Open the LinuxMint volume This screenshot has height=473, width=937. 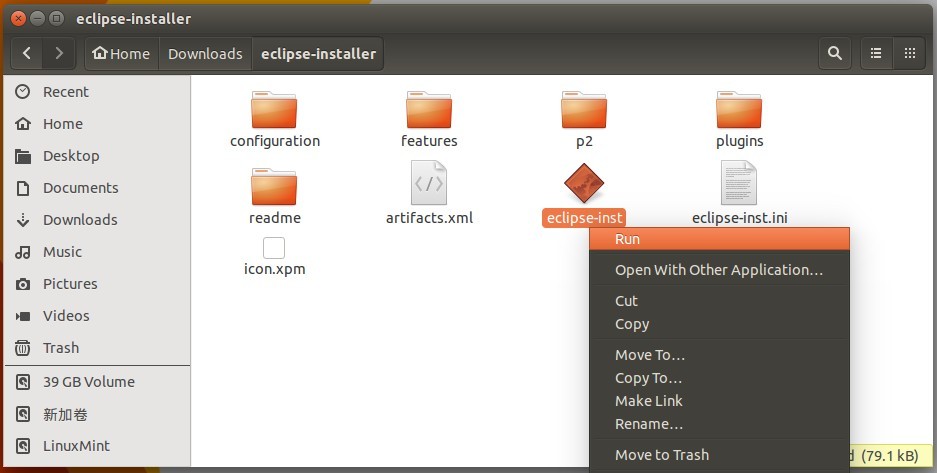[x=97, y=446]
